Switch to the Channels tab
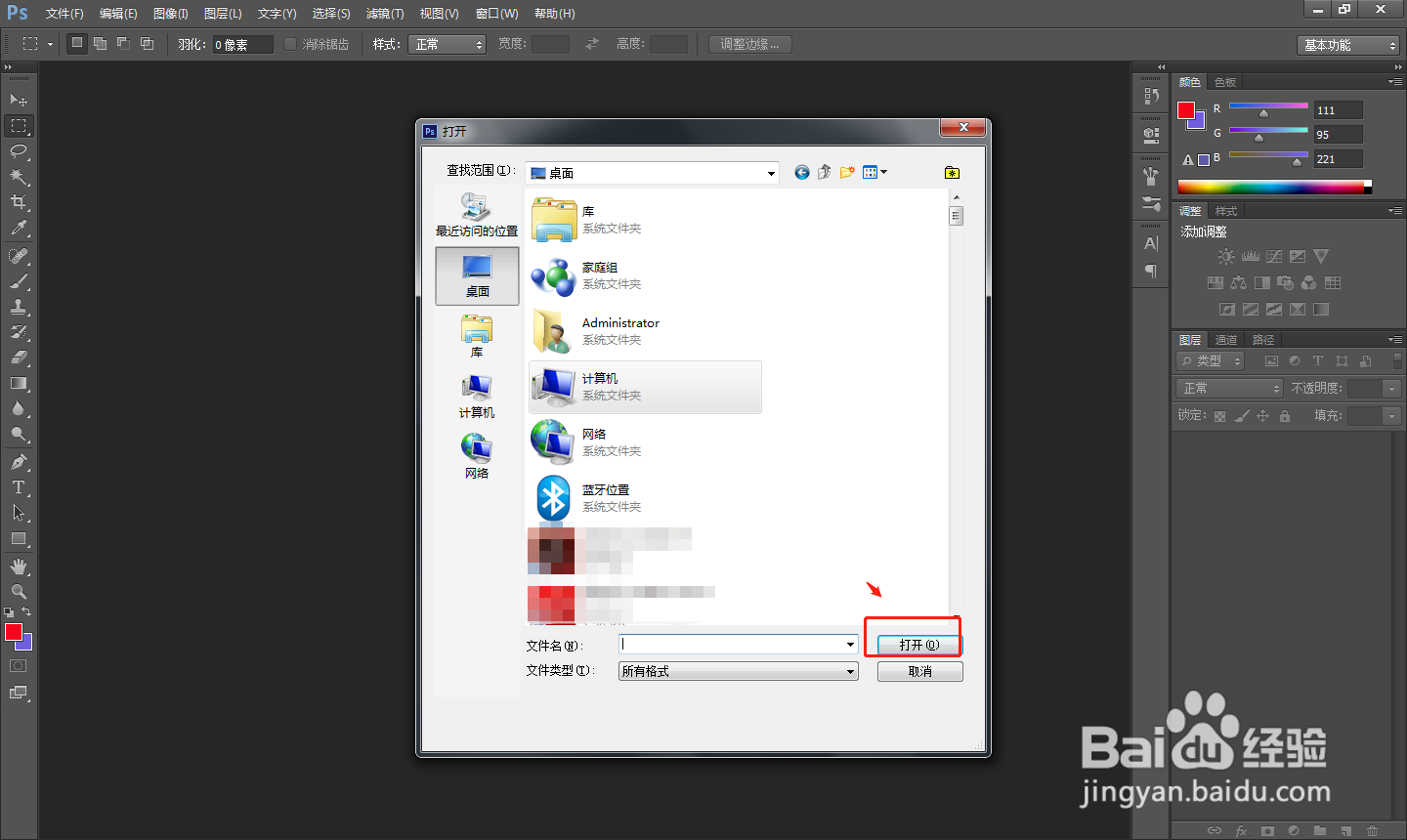 point(1226,340)
